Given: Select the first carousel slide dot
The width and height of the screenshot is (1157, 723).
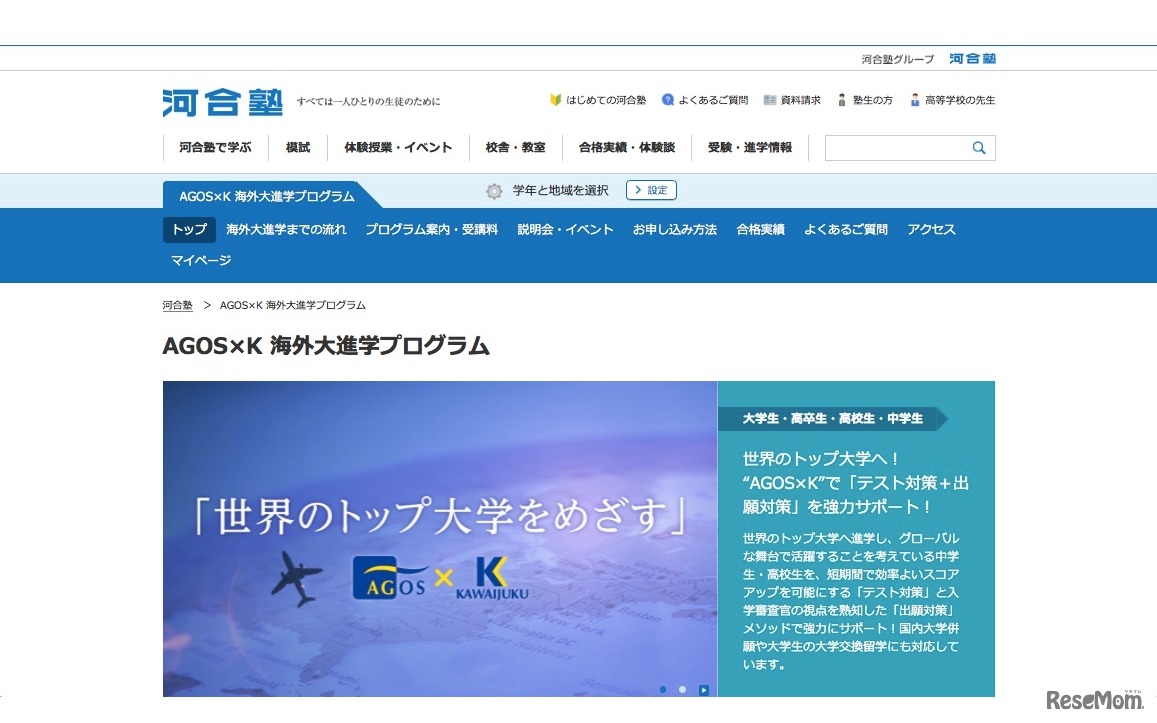Looking at the screenshot, I should coord(662,689).
